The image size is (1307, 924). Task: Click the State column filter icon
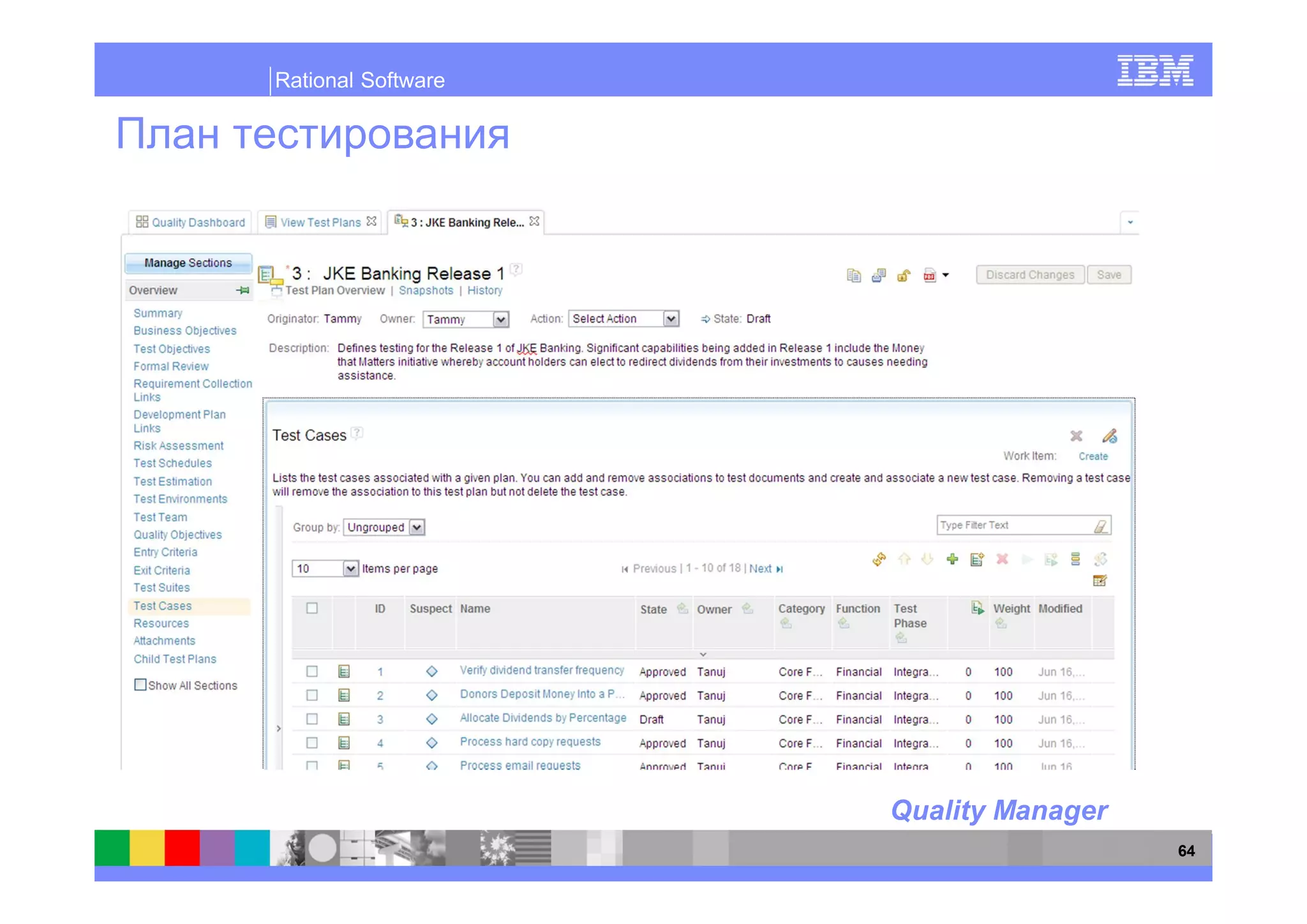(x=682, y=608)
